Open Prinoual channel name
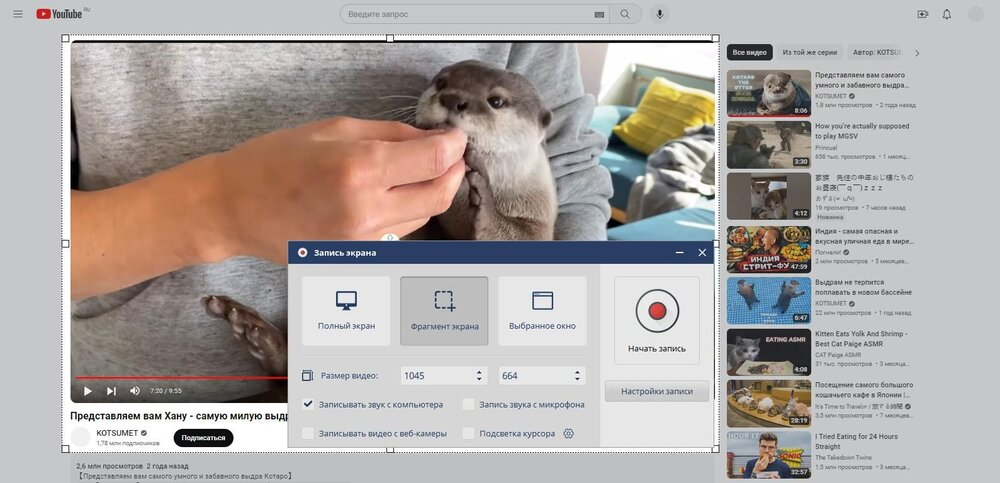Screen dimensions: 1000x483 click(826, 147)
